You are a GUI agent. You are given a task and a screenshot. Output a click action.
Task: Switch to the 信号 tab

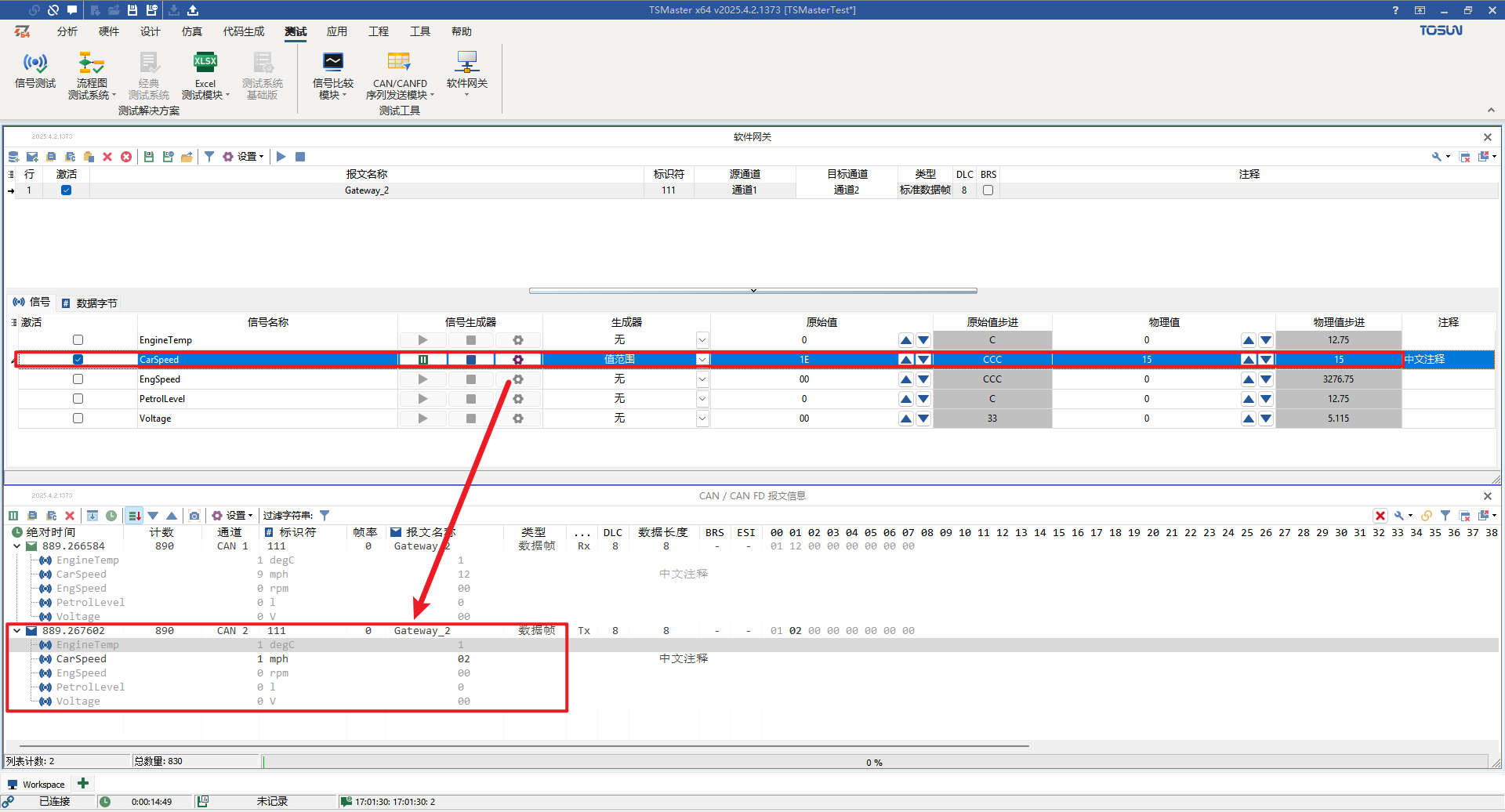(31, 303)
